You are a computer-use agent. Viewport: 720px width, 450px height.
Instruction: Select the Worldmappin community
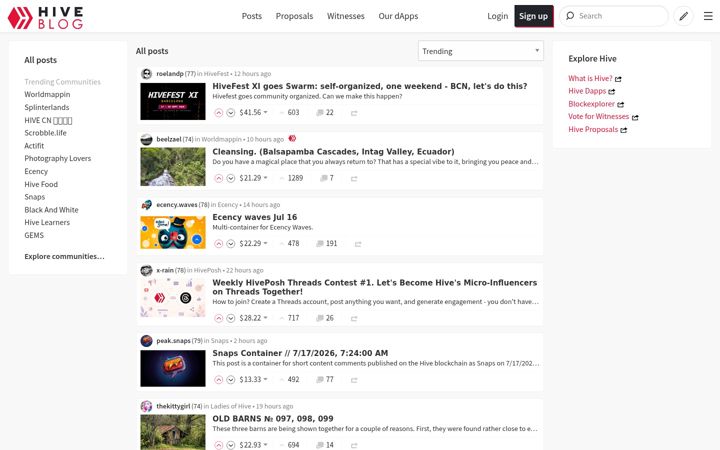coord(47,94)
